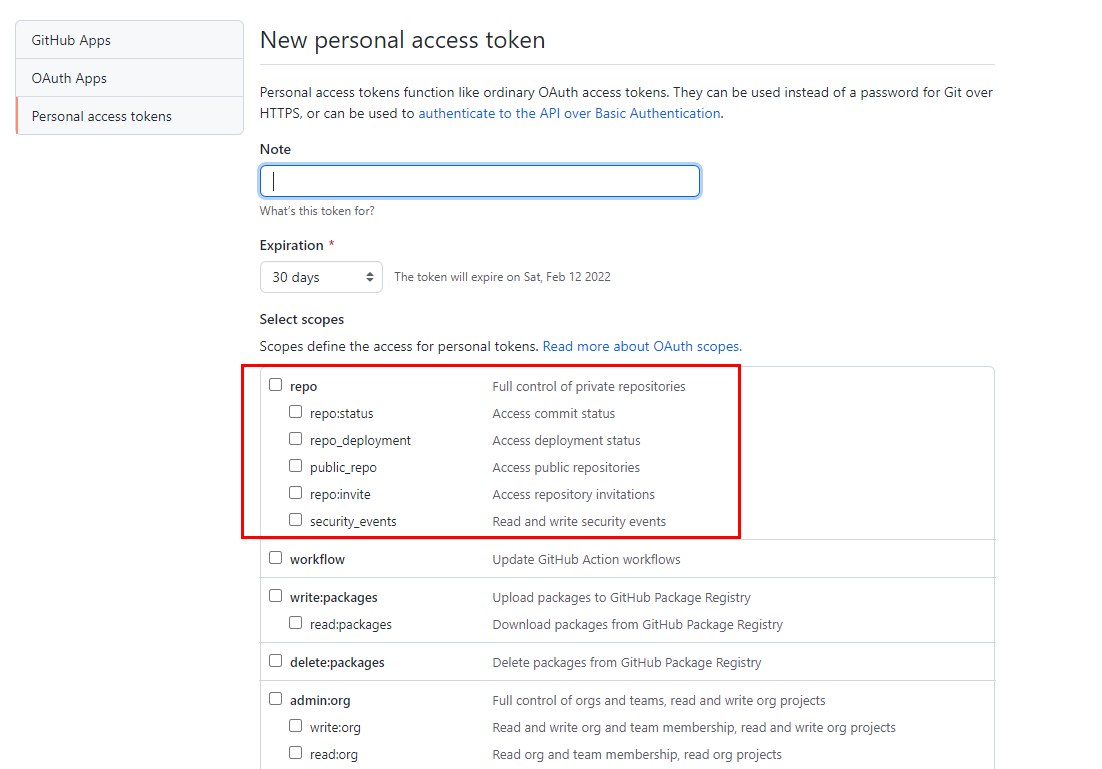Check the security_events checkbox
This screenshot has height=769, width=1102.
[x=296, y=520]
